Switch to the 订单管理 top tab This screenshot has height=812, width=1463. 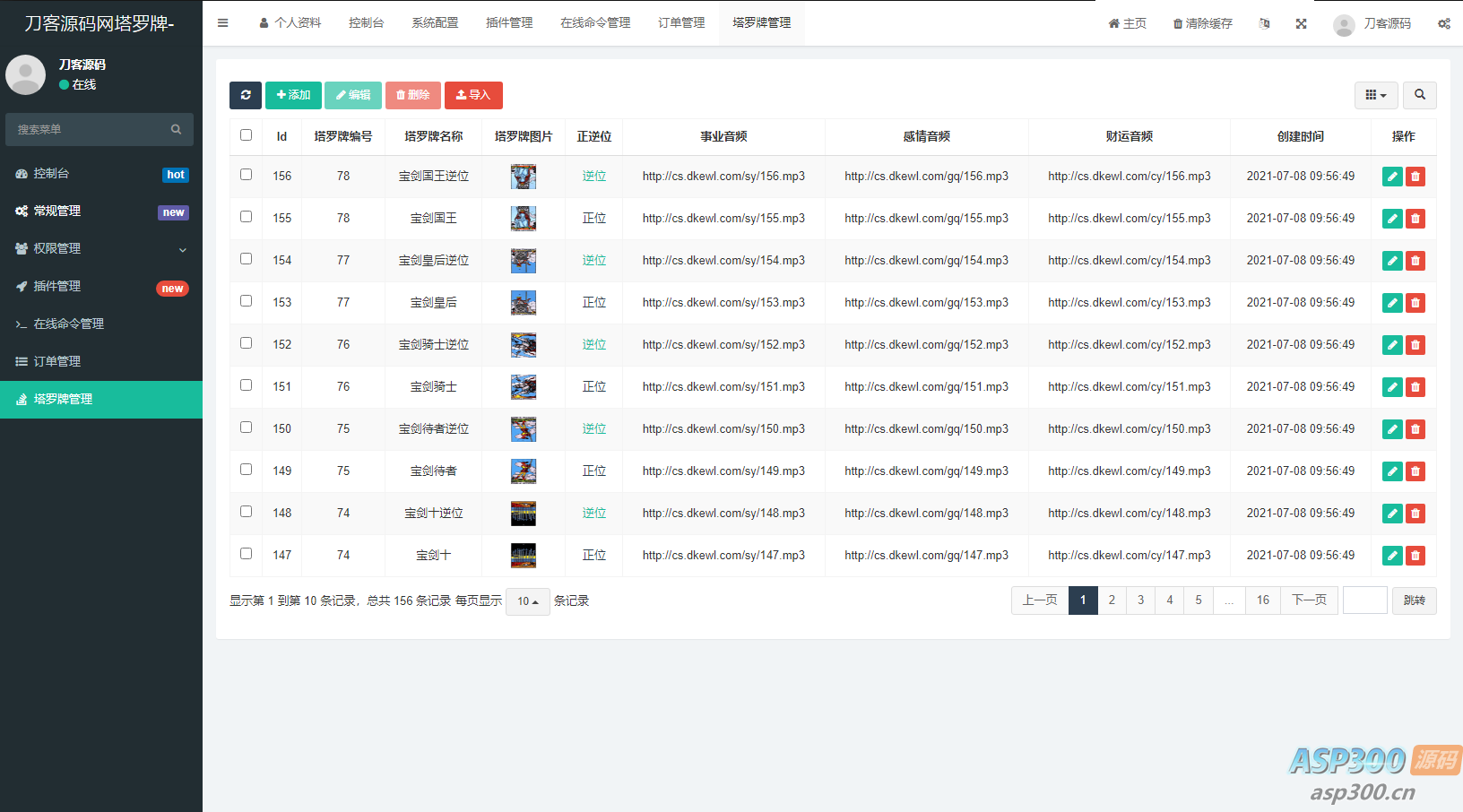click(681, 23)
